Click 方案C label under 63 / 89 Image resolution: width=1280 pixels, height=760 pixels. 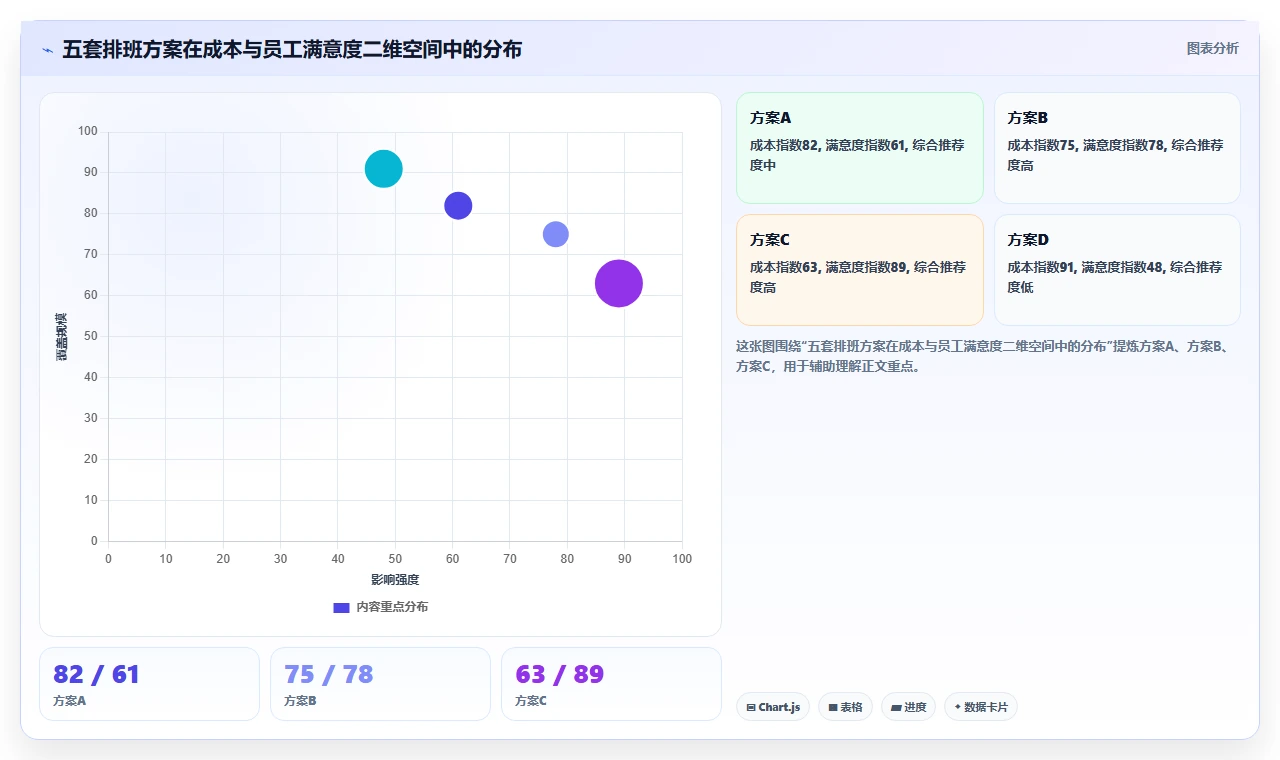click(x=531, y=701)
